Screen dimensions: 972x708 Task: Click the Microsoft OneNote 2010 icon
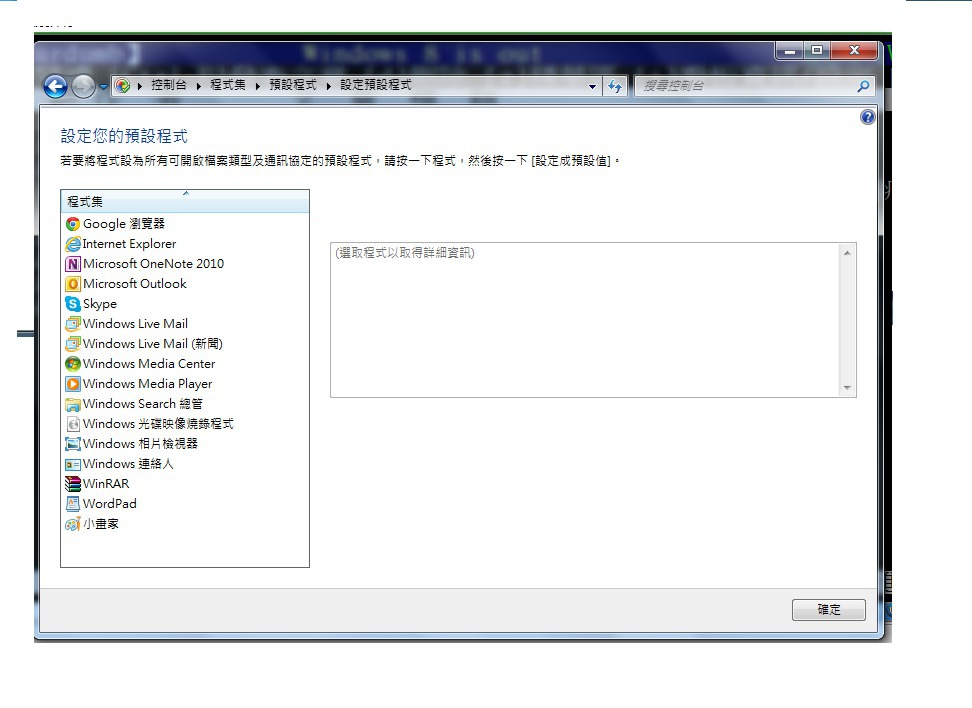pos(73,264)
